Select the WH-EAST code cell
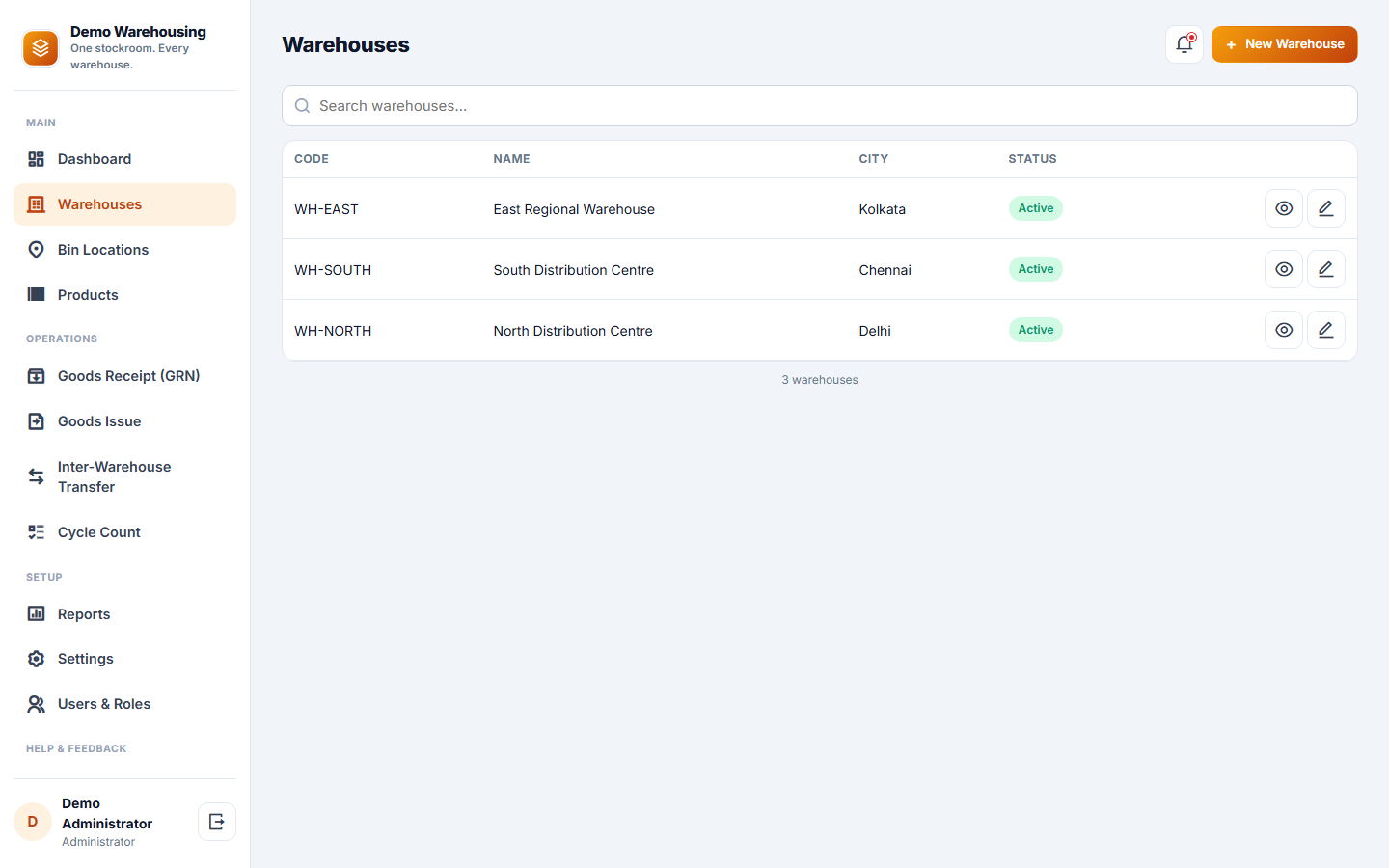The height and width of the screenshot is (868, 1389). point(326,209)
